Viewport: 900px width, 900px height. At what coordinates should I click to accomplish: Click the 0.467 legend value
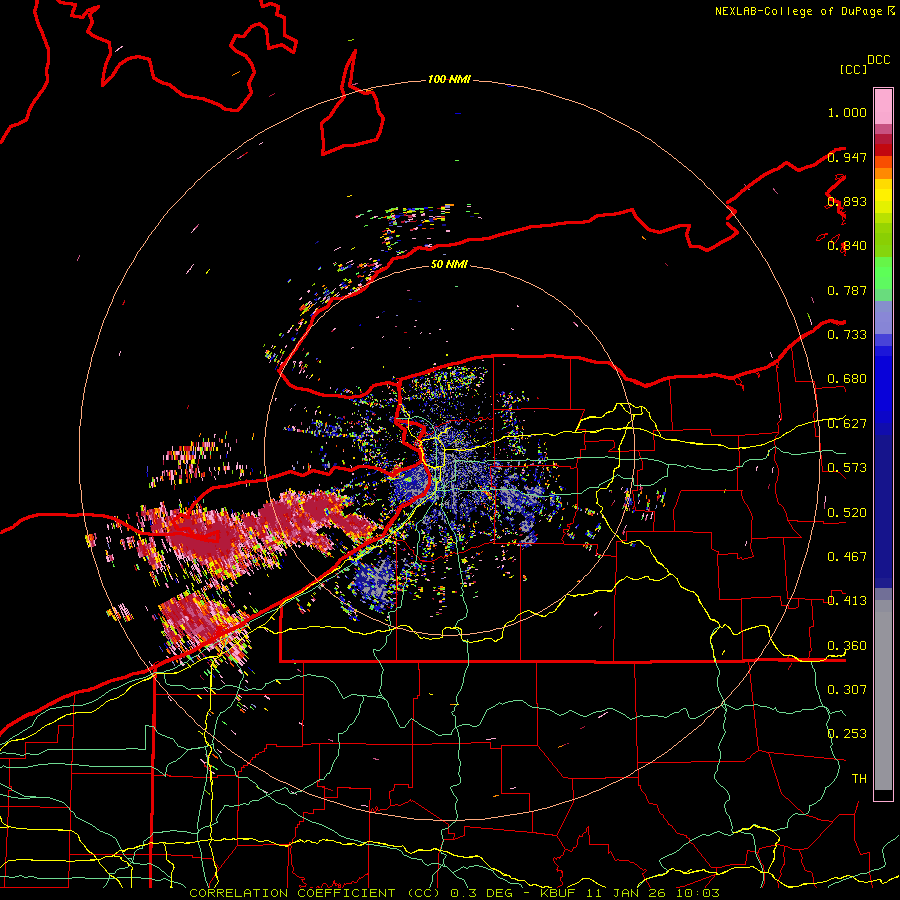coord(847,556)
